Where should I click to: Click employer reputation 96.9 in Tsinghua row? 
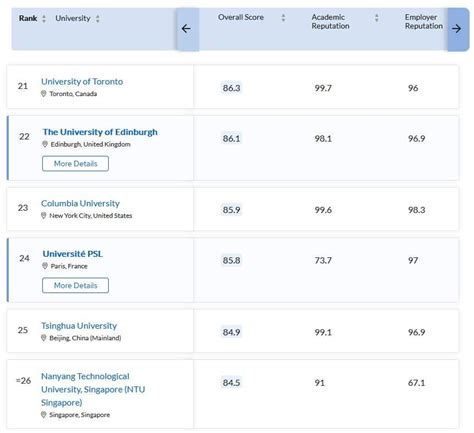[417, 332]
